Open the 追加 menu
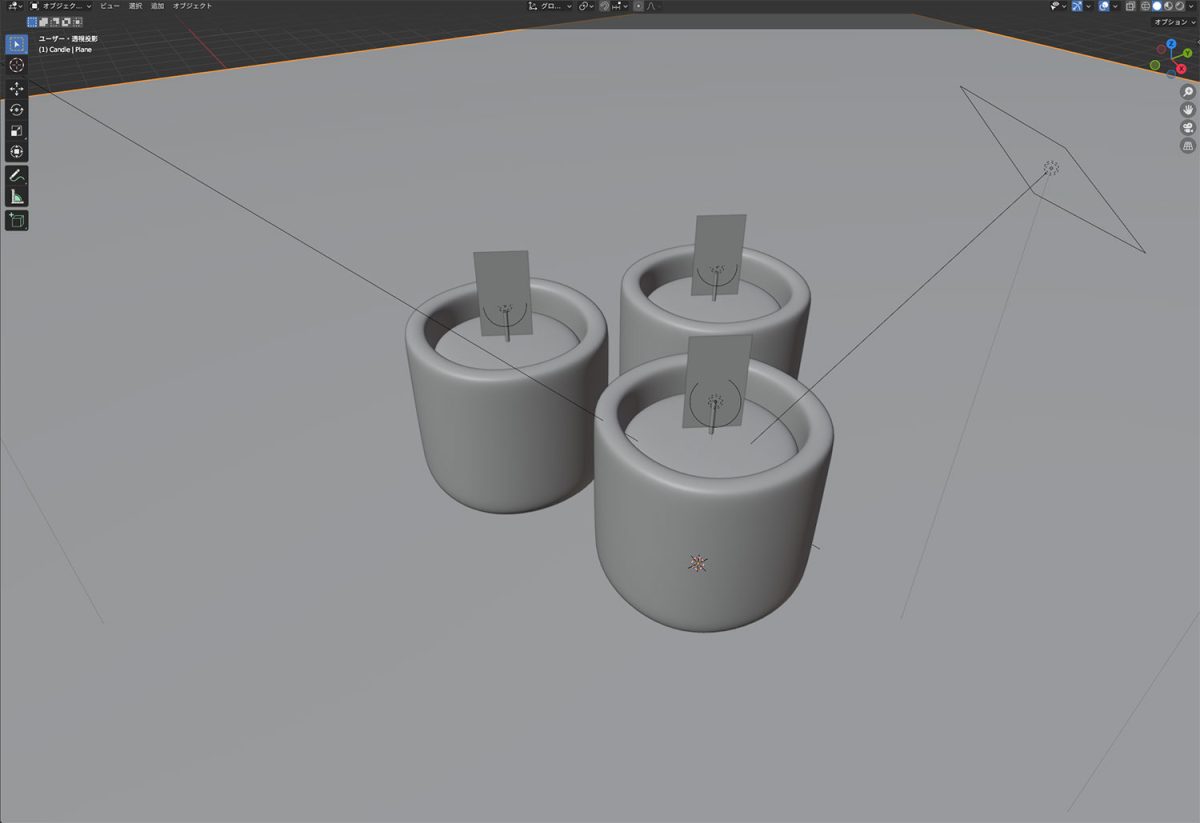1200x823 pixels. [x=157, y=6]
